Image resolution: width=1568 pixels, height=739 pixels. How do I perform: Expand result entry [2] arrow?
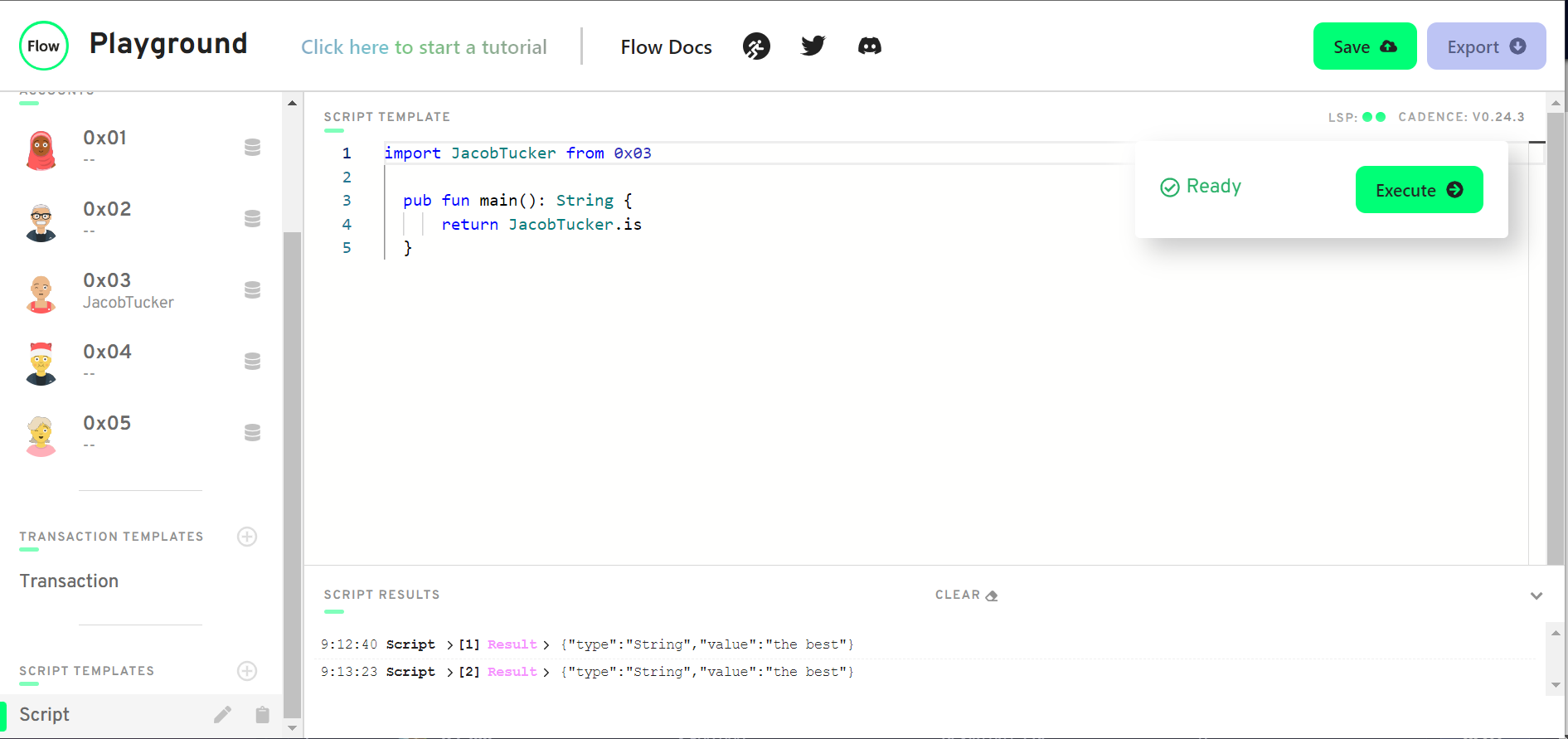coord(450,672)
